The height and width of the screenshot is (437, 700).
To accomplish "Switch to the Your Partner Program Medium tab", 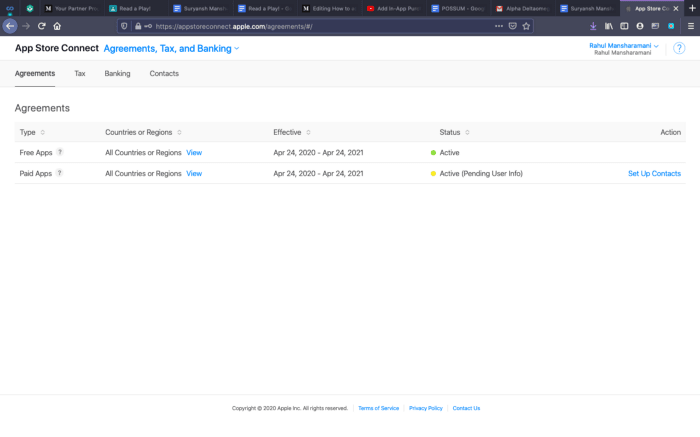I will (x=72, y=8).
